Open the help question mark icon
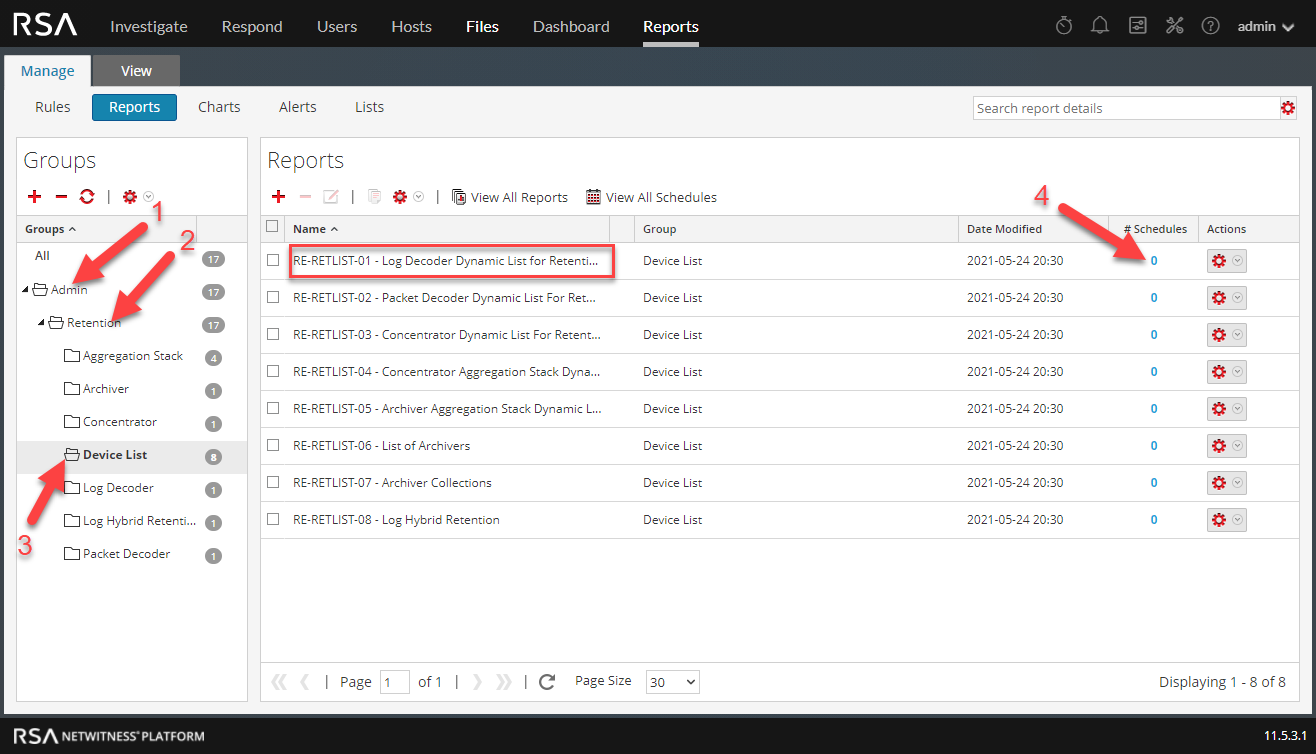 [x=1210, y=26]
